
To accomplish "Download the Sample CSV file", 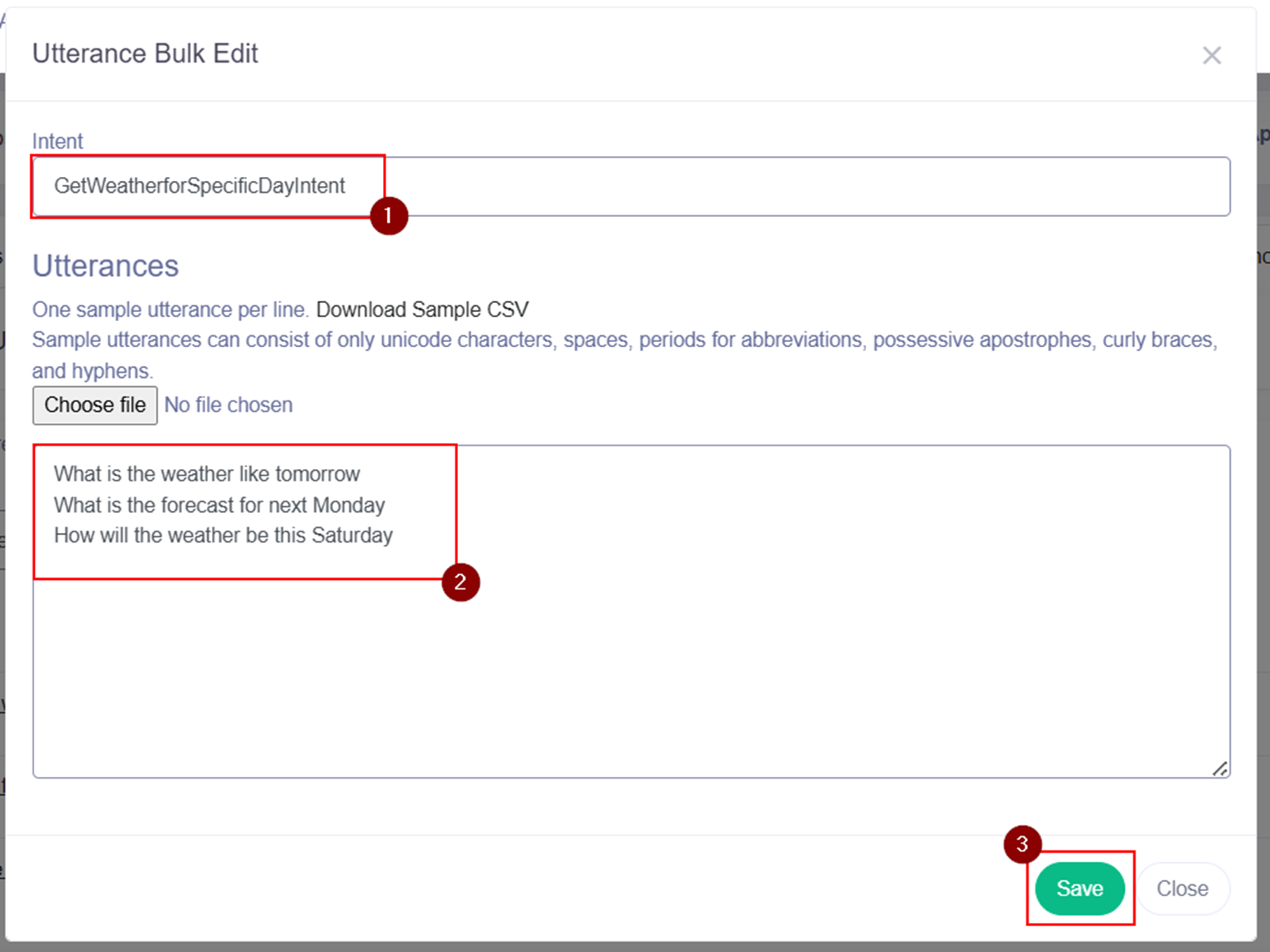I will [x=422, y=310].
